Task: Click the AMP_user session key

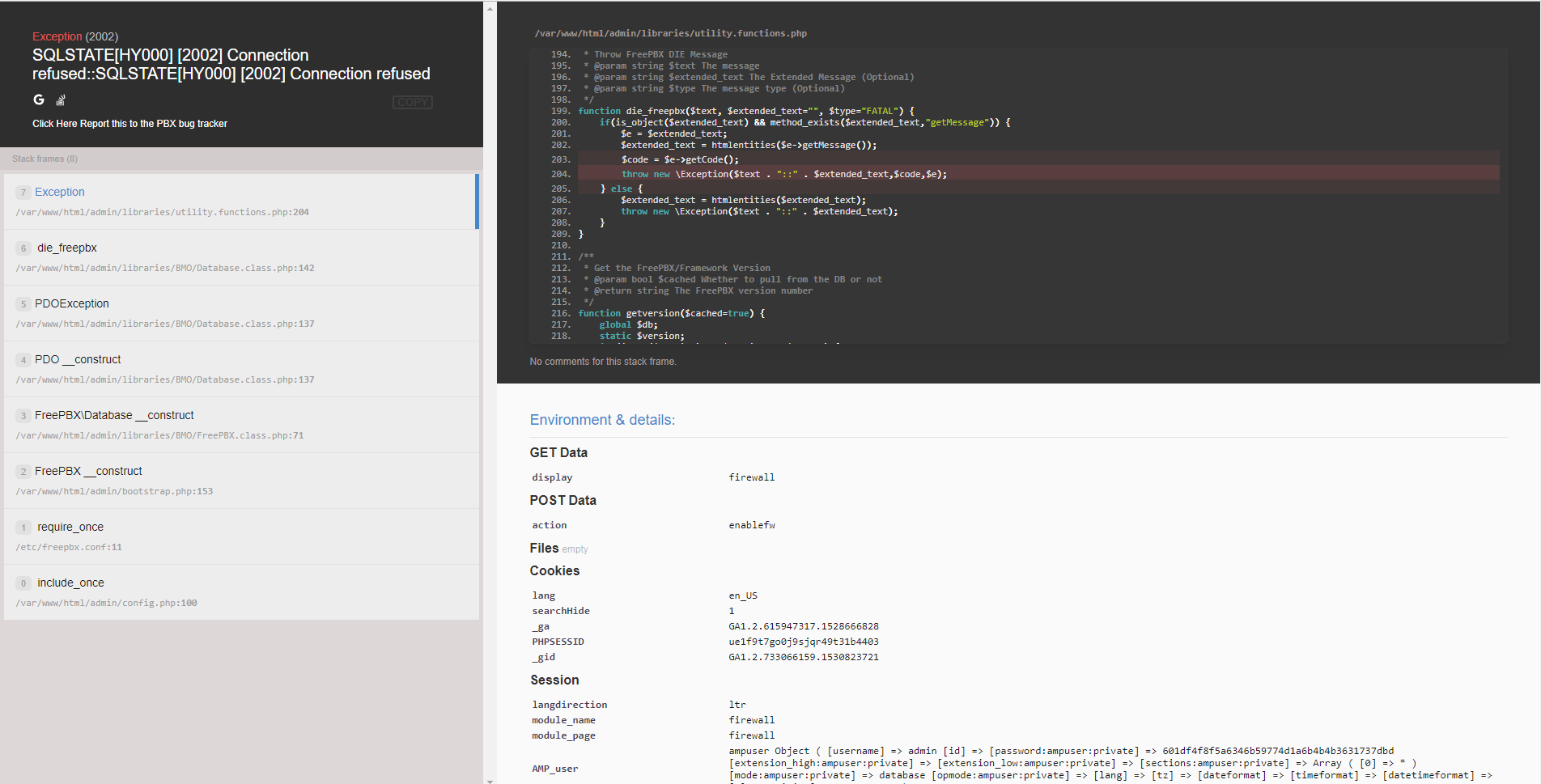Action: point(555,769)
